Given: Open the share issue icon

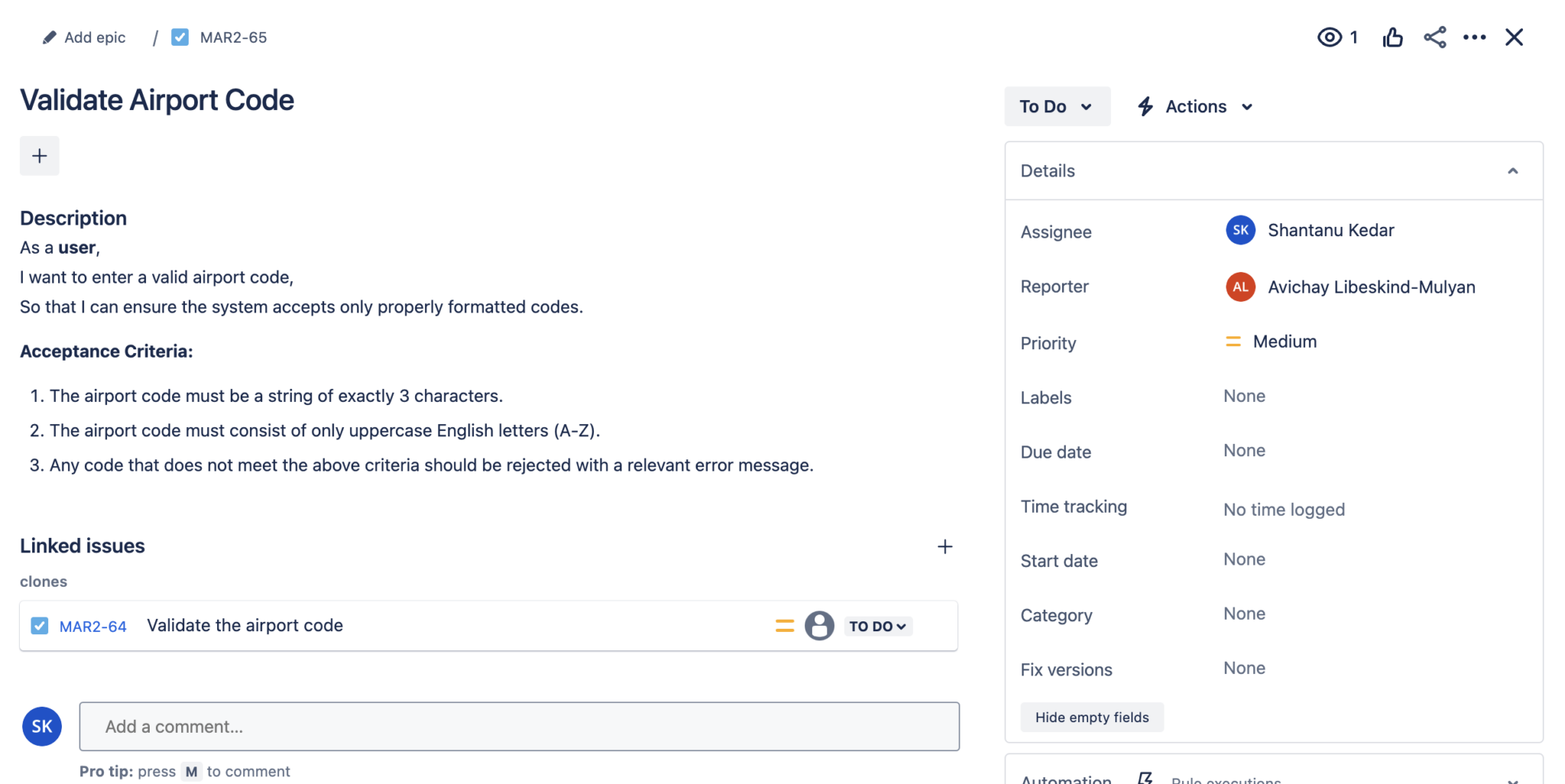Looking at the screenshot, I should (x=1435, y=37).
